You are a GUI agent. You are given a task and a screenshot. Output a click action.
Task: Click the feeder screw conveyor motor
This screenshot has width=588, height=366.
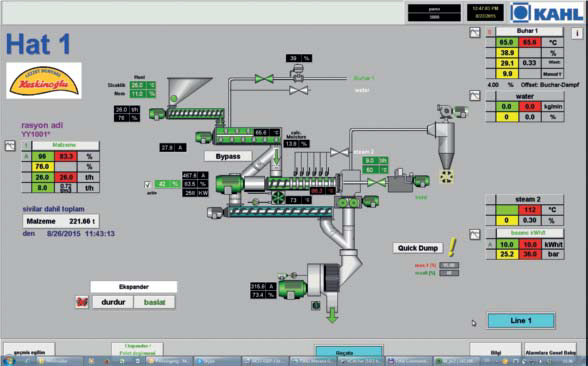pos(157,114)
